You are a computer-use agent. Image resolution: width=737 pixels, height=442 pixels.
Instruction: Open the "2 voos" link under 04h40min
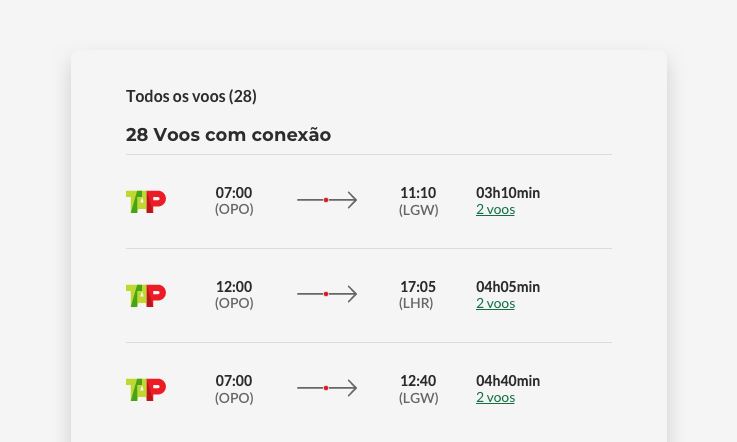pos(495,398)
